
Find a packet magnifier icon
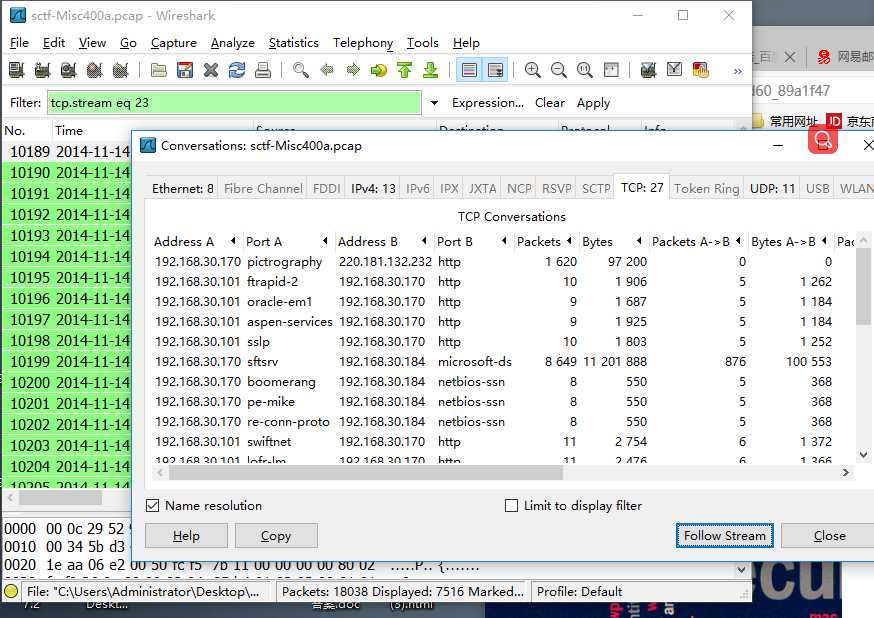[301, 70]
